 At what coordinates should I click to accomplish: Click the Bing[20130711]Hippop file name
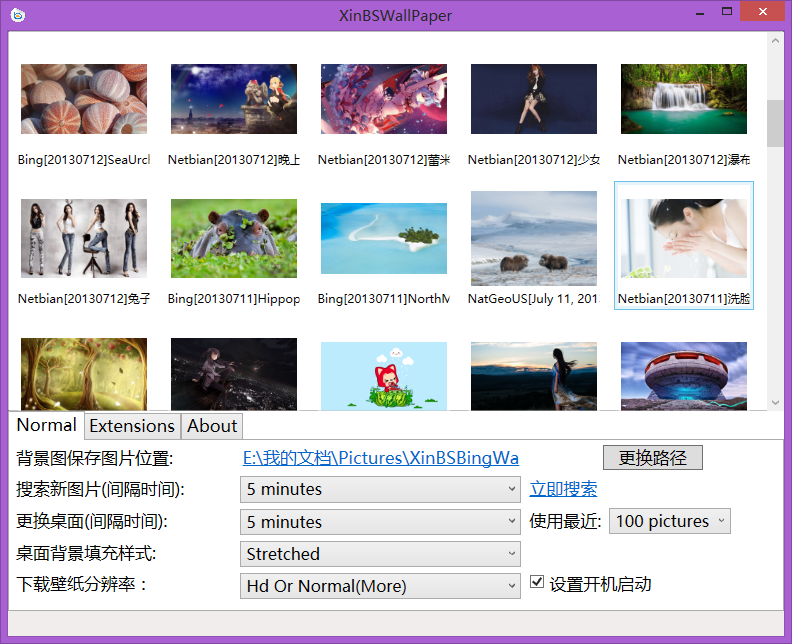click(x=234, y=299)
